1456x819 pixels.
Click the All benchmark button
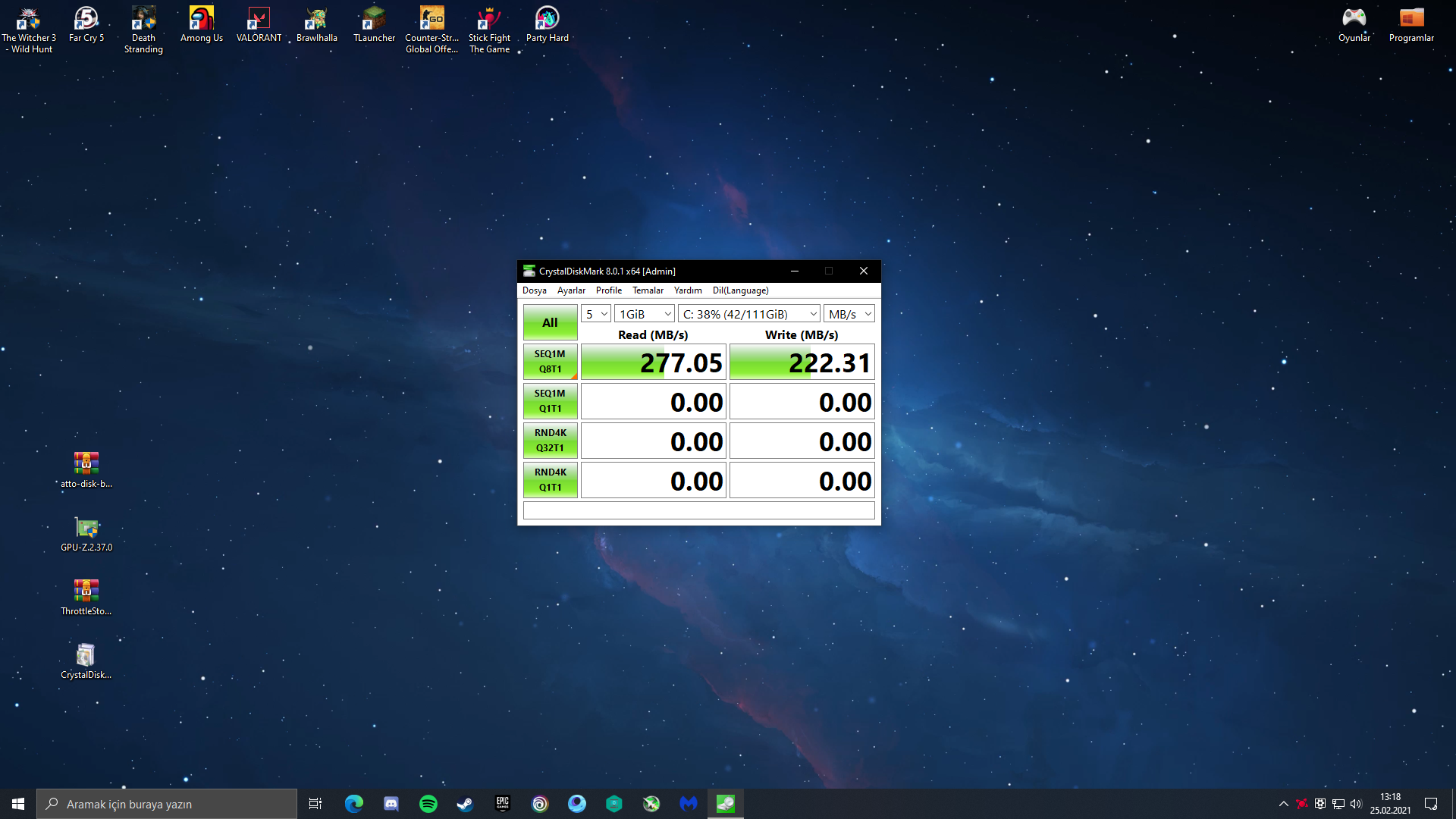550,322
